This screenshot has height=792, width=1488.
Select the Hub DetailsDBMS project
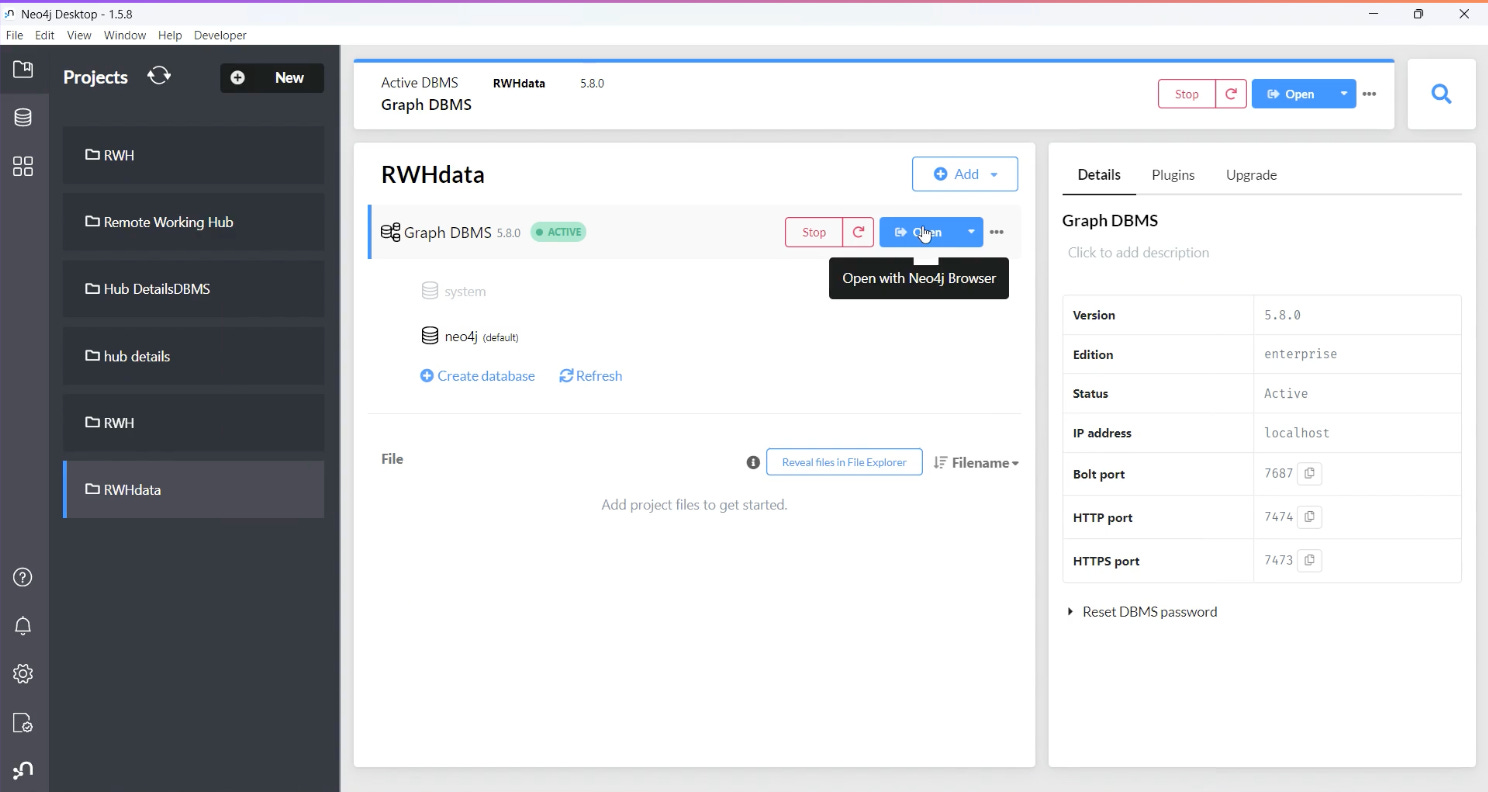[x=193, y=289]
